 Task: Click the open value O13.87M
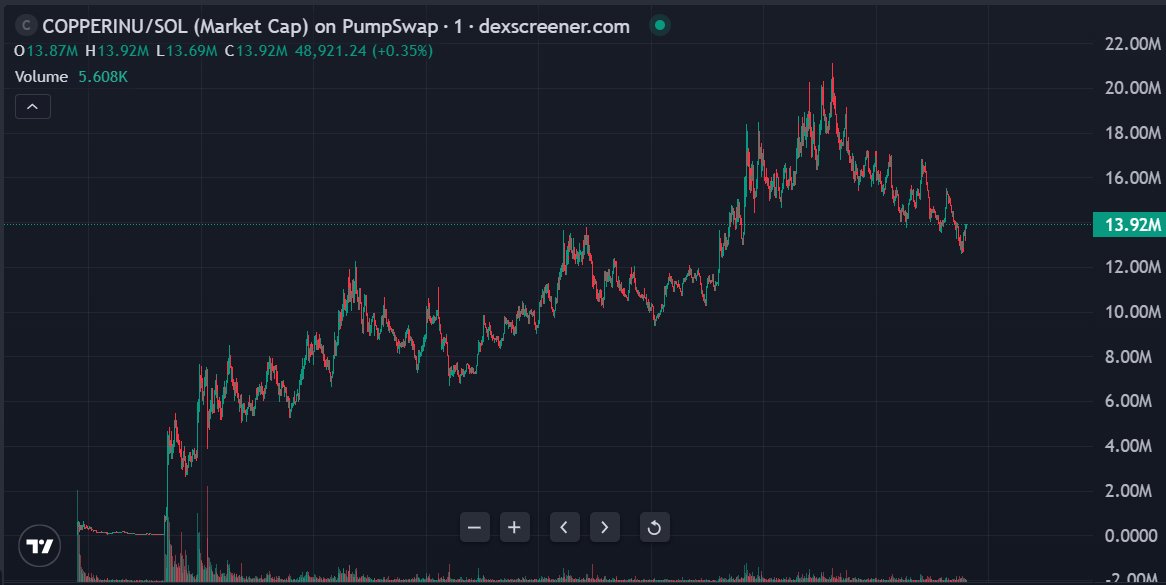point(47,51)
